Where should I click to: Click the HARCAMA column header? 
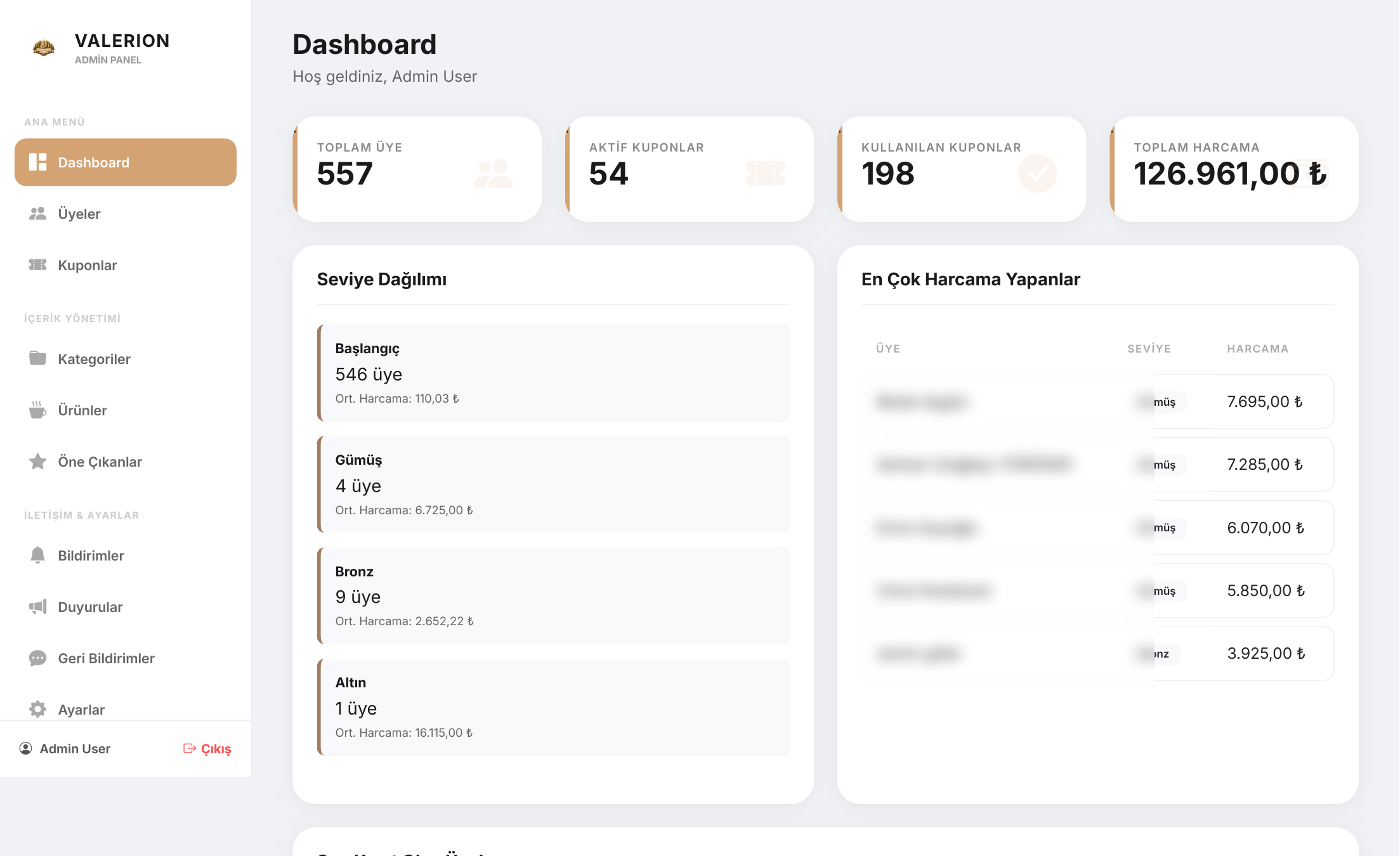1258,349
